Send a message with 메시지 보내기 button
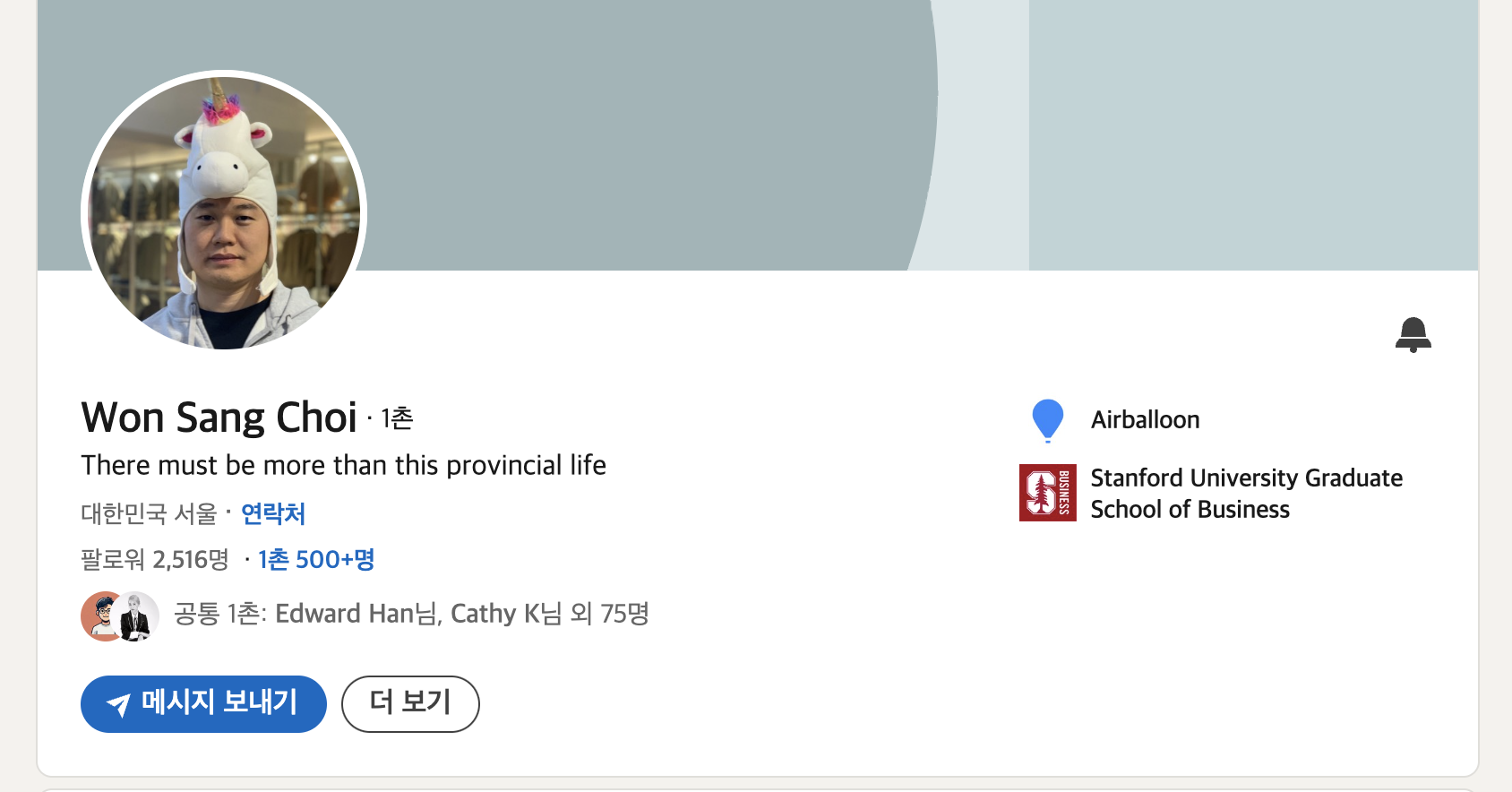The height and width of the screenshot is (792, 1512). coord(203,704)
